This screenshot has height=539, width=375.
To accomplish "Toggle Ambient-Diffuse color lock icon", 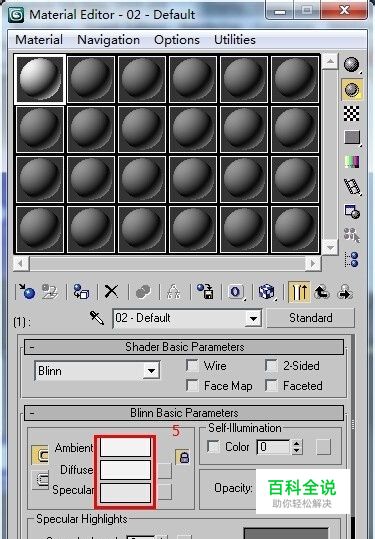I will (x=40, y=455).
